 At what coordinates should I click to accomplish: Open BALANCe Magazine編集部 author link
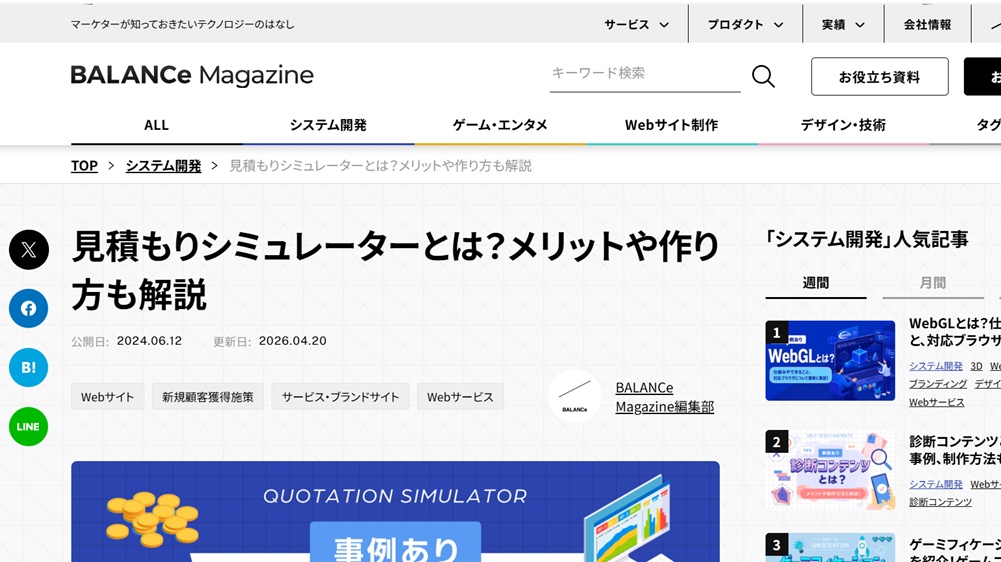pos(665,397)
